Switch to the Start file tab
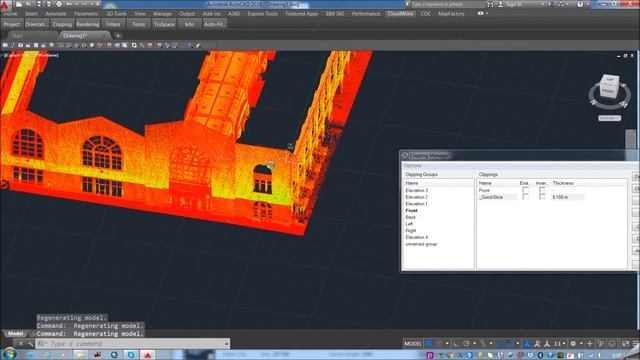The width and height of the screenshot is (640, 360). click(17, 36)
